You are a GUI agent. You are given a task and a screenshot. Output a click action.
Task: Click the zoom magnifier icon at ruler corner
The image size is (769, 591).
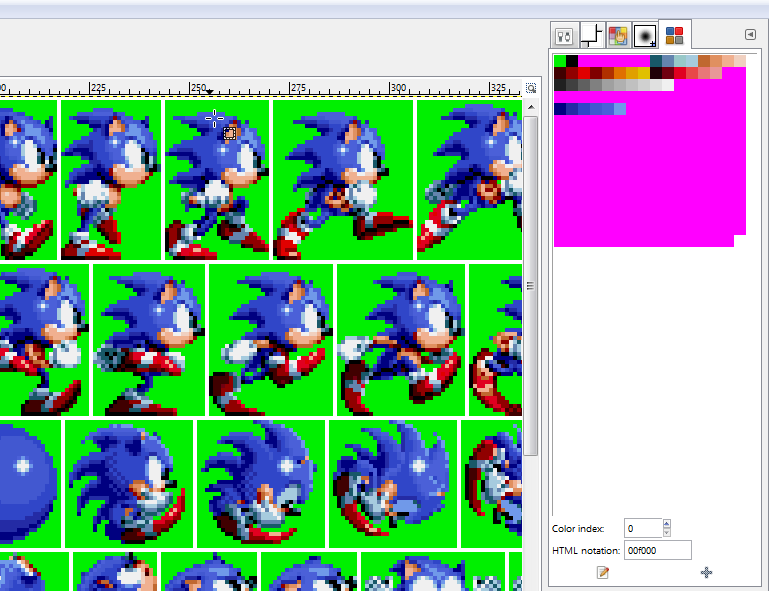tap(531, 88)
